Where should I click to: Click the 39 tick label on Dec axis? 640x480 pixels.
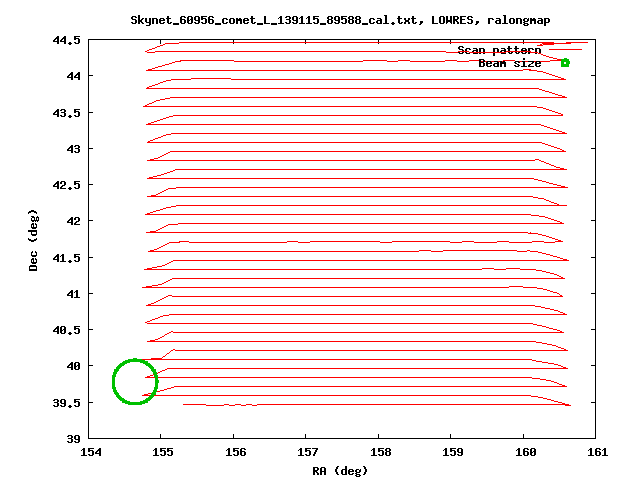click(x=74, y=439)
